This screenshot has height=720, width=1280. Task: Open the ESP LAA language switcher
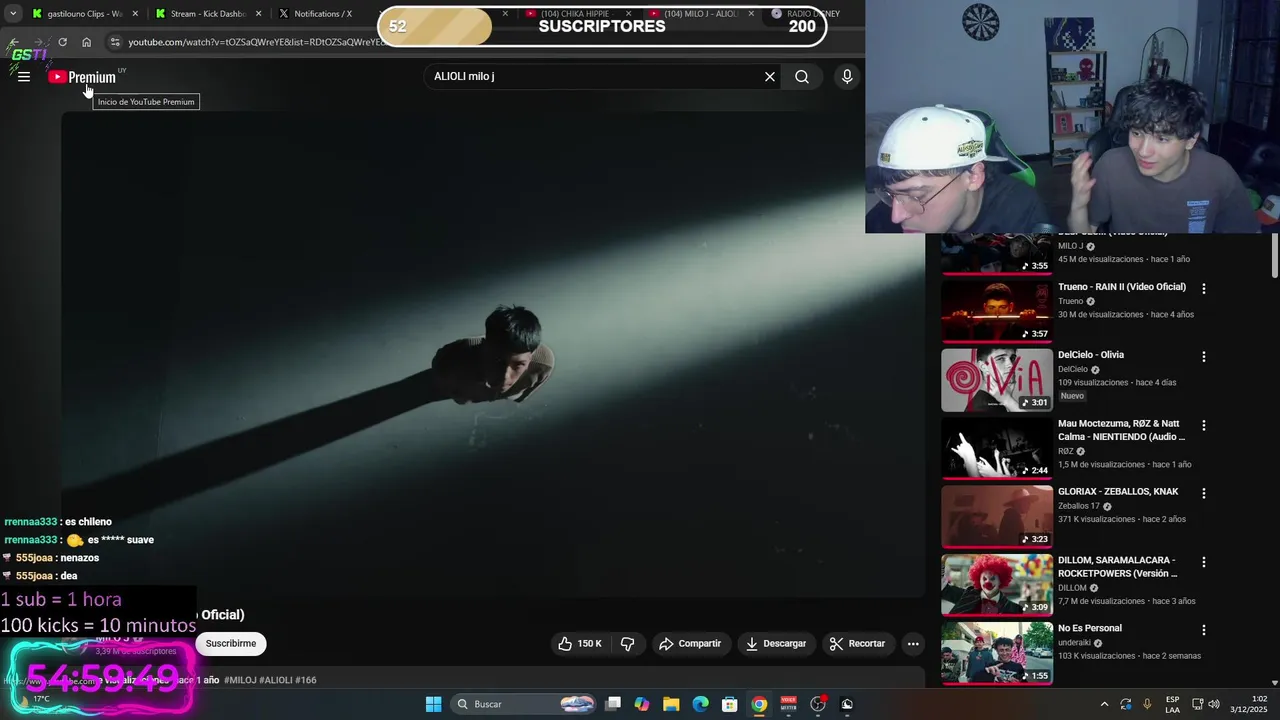[x=1172, y=704]
